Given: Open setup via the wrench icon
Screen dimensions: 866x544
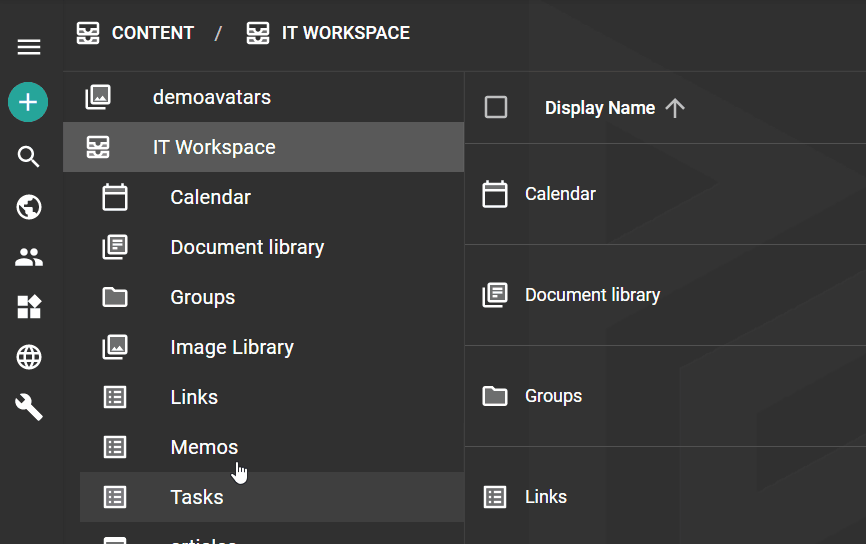Looking at the screenshot, I should point(29,407).
